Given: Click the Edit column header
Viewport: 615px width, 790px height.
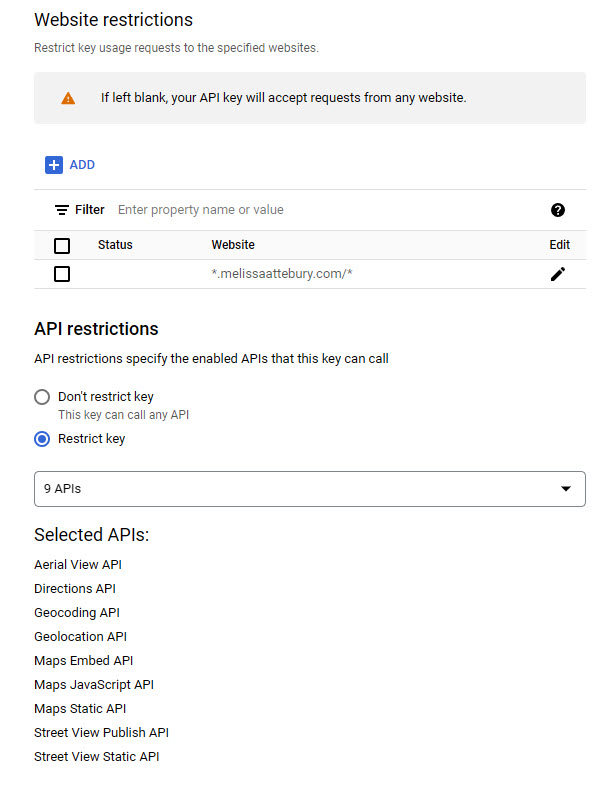Looking at the screenshot, I should 560,245.
